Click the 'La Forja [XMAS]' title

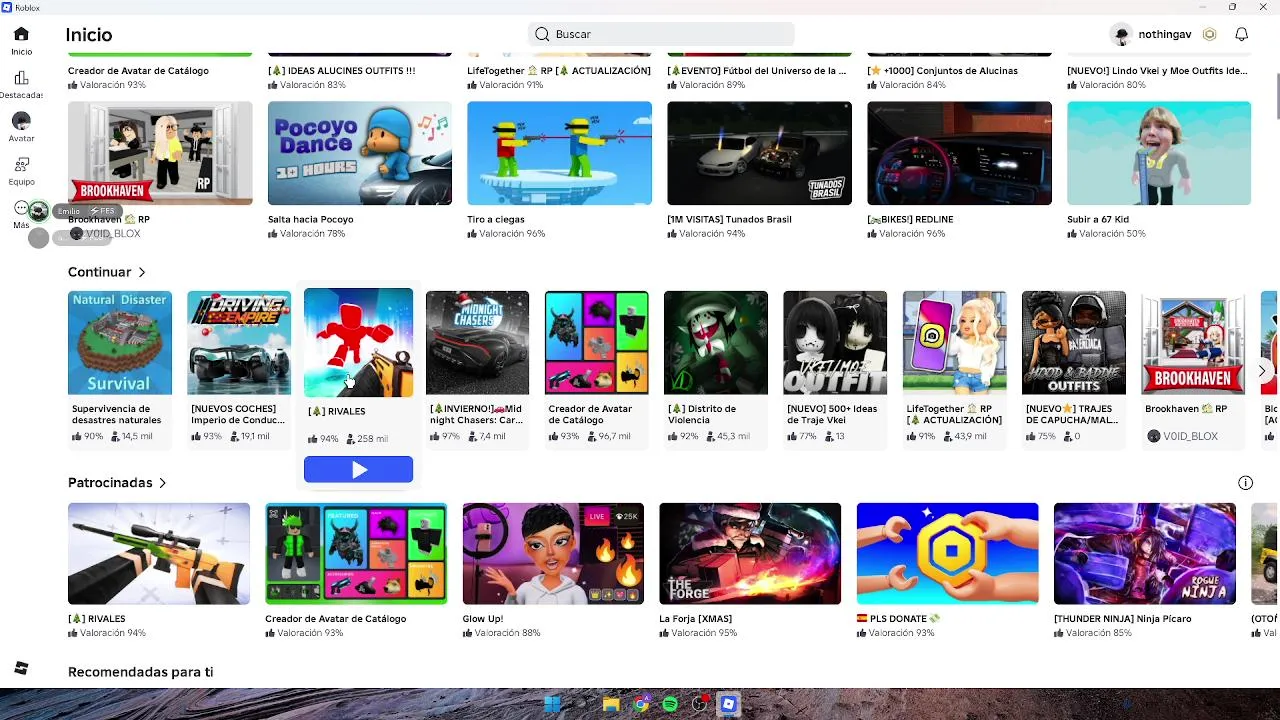point(695,619)
